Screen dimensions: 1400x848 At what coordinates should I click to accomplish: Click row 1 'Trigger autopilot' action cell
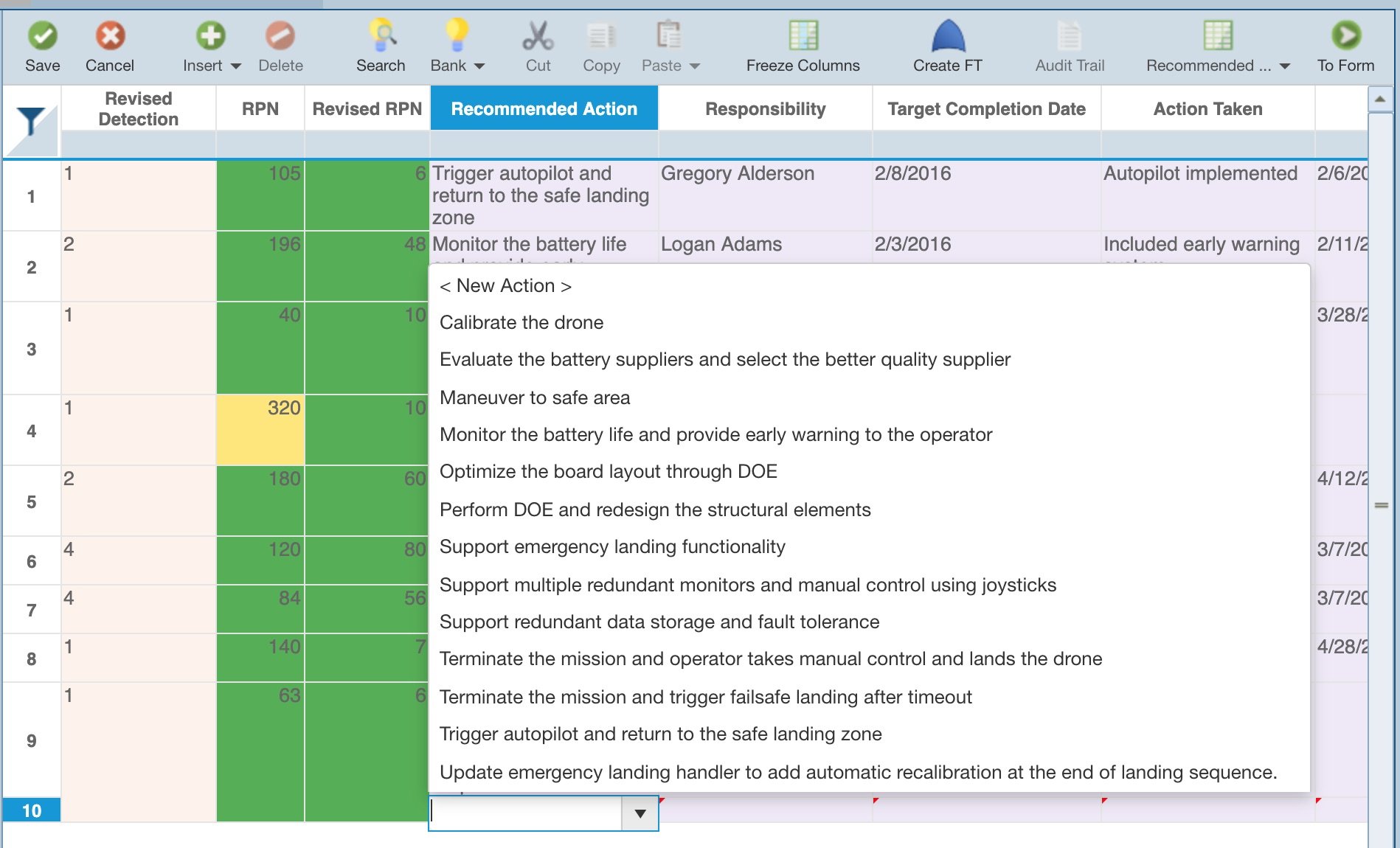pos(544,195)
